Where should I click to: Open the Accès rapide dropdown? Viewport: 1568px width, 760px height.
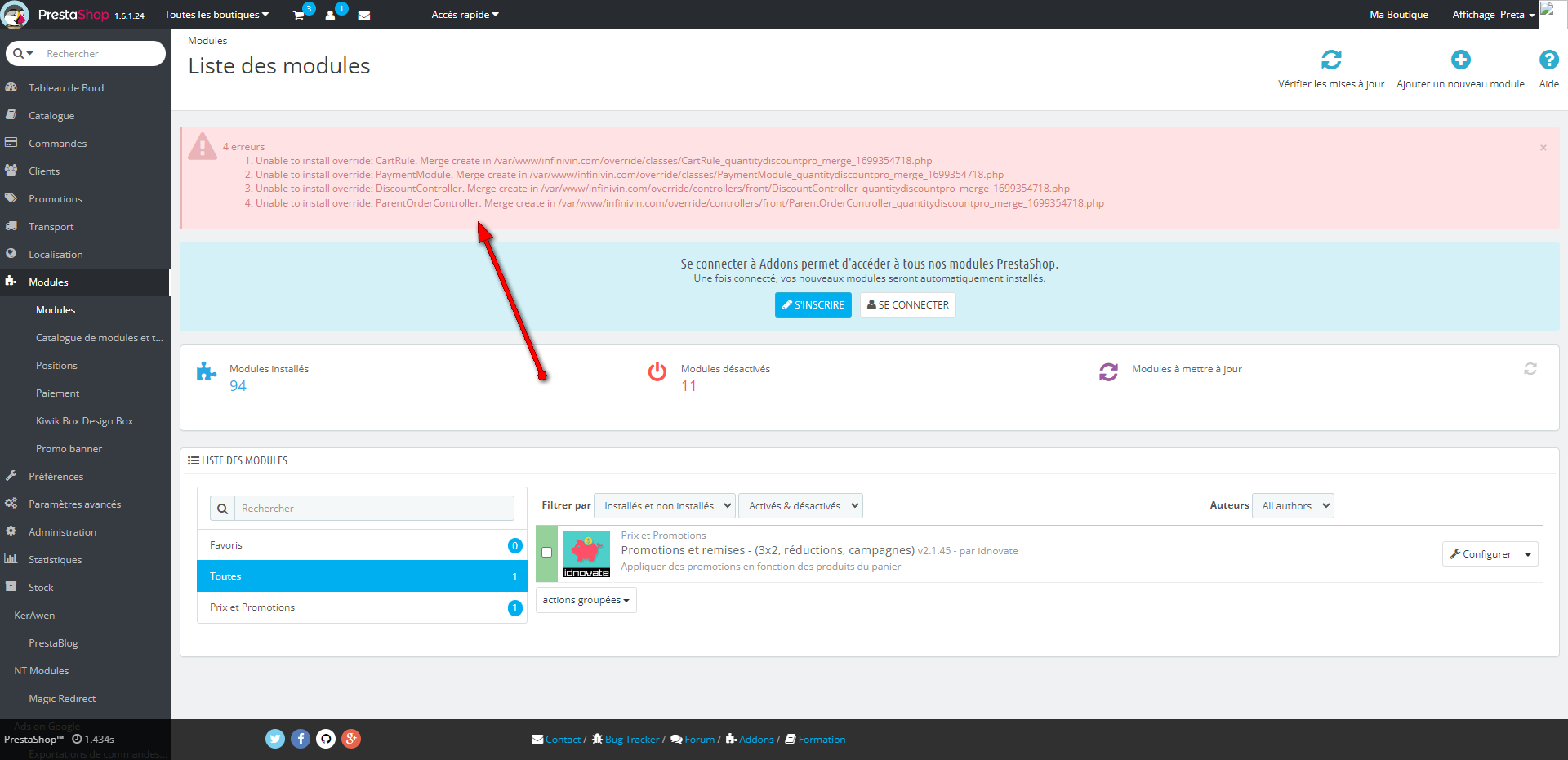(465, 15)
